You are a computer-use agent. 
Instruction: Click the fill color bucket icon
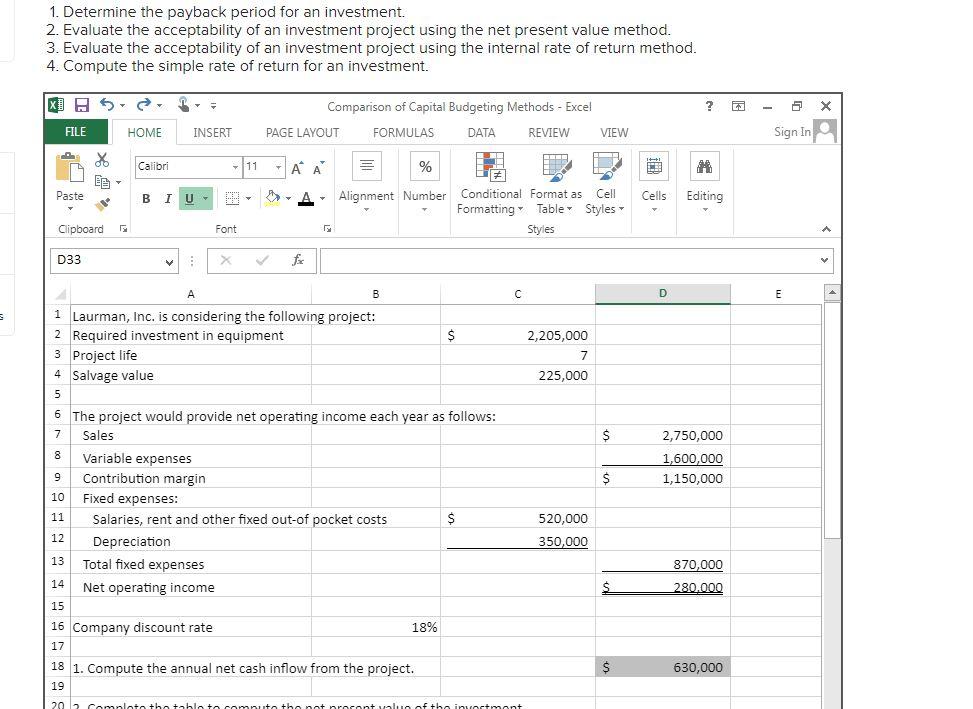(272, 198)
